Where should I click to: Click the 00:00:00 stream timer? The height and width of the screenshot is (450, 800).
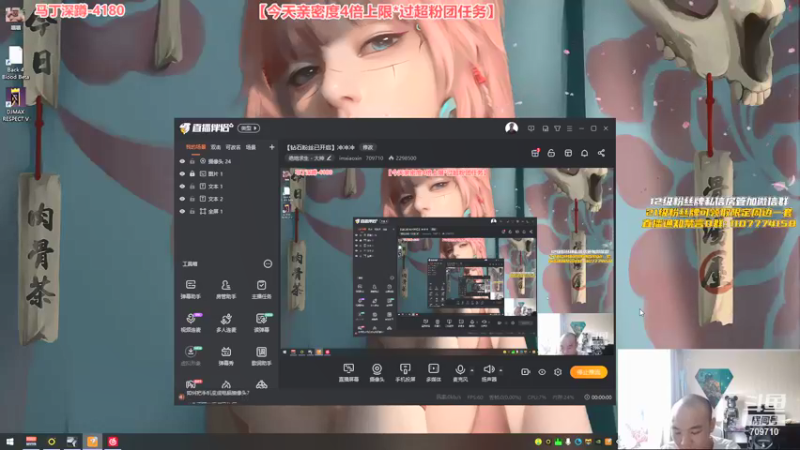[598, 397]
